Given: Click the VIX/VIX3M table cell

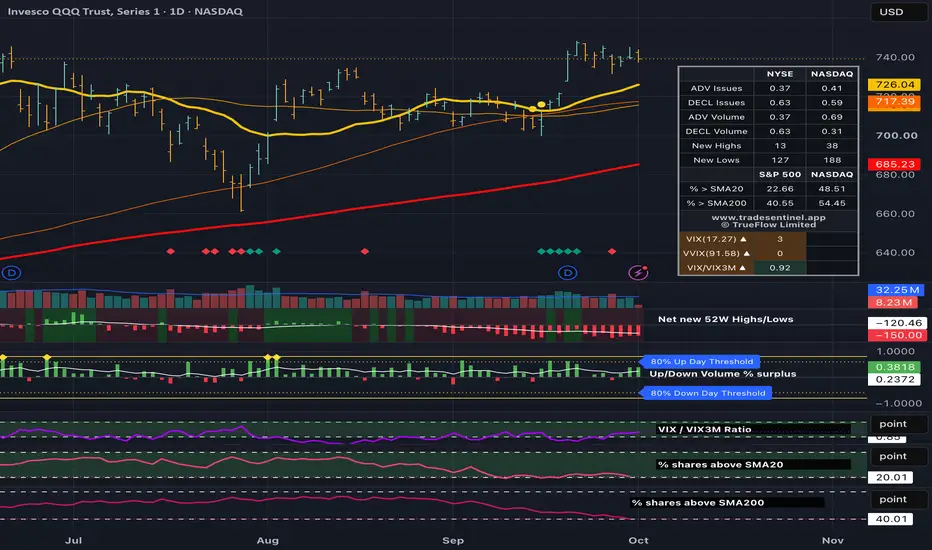Looking at the screenshot, I should (x=716, y=268).
